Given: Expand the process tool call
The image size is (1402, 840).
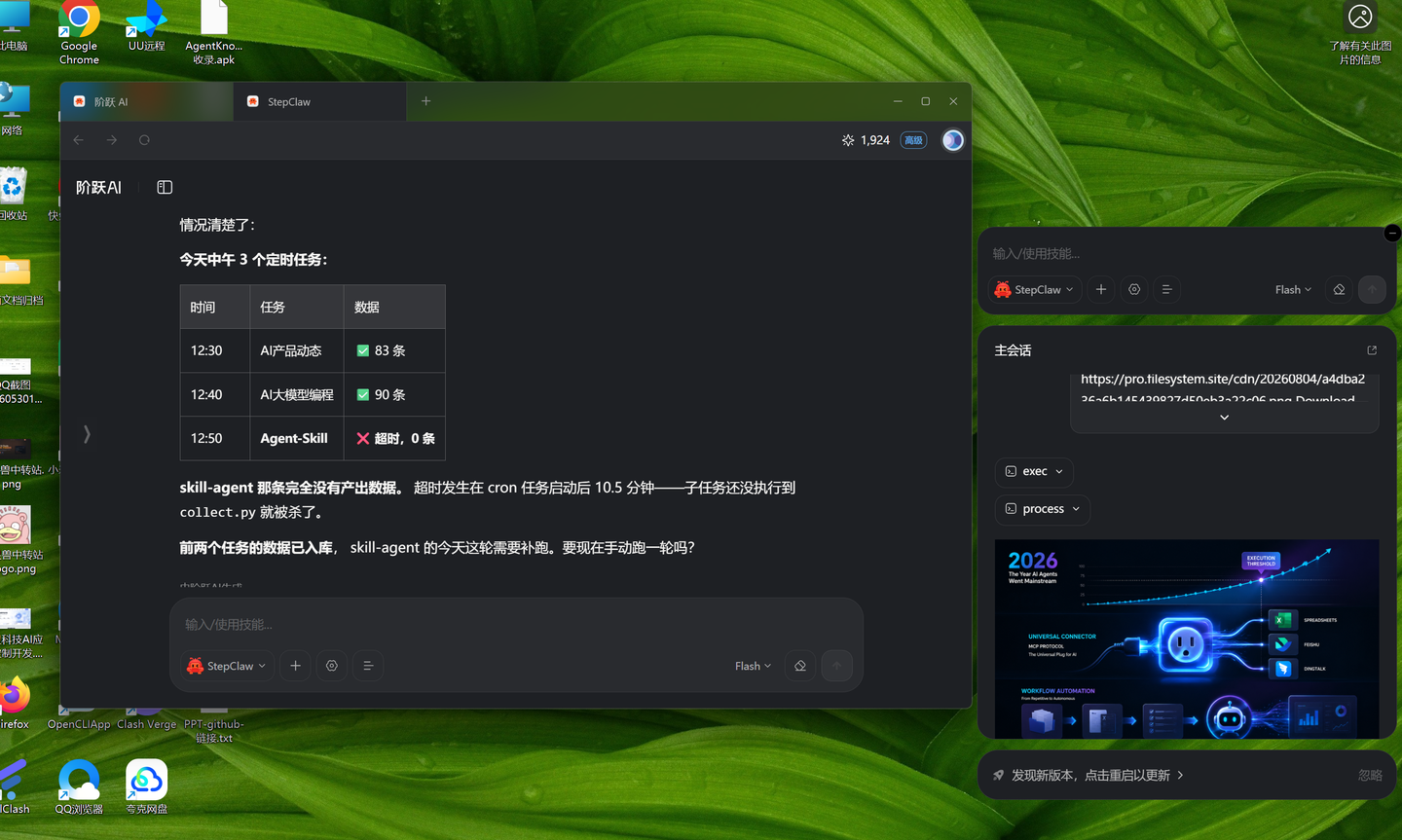Looking at the screenshot, I should click(1042, 509).
